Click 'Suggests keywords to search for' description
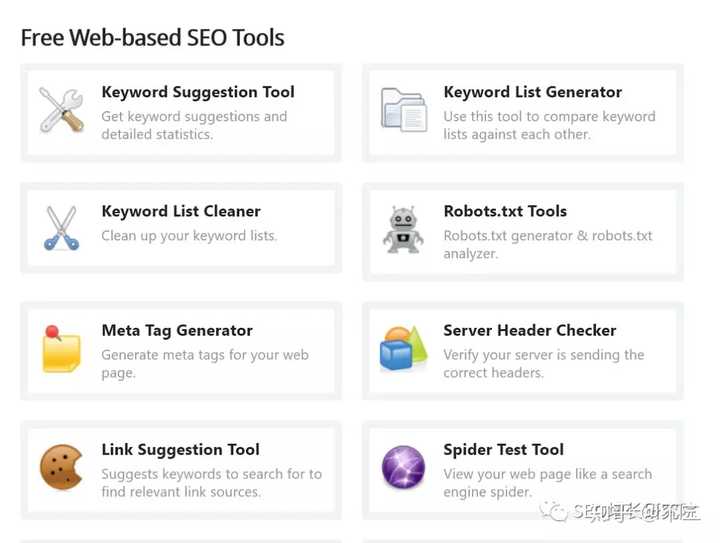This screenshot has width=720, height=543. (212, 483)
